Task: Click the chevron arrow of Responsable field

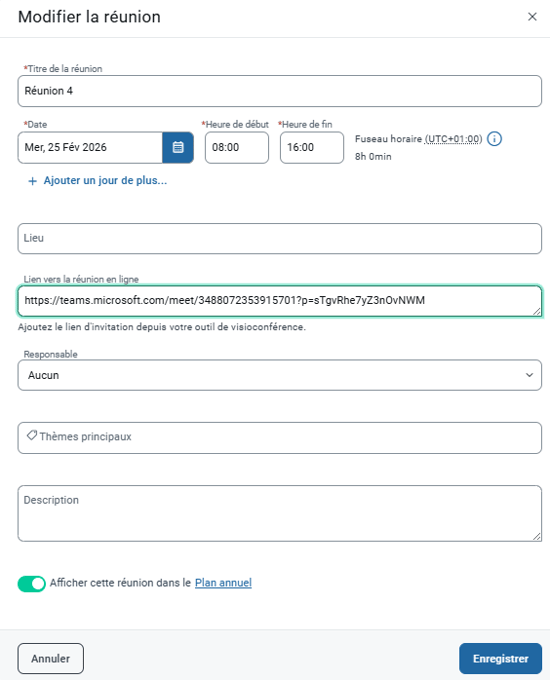Action: click(529, 375)
